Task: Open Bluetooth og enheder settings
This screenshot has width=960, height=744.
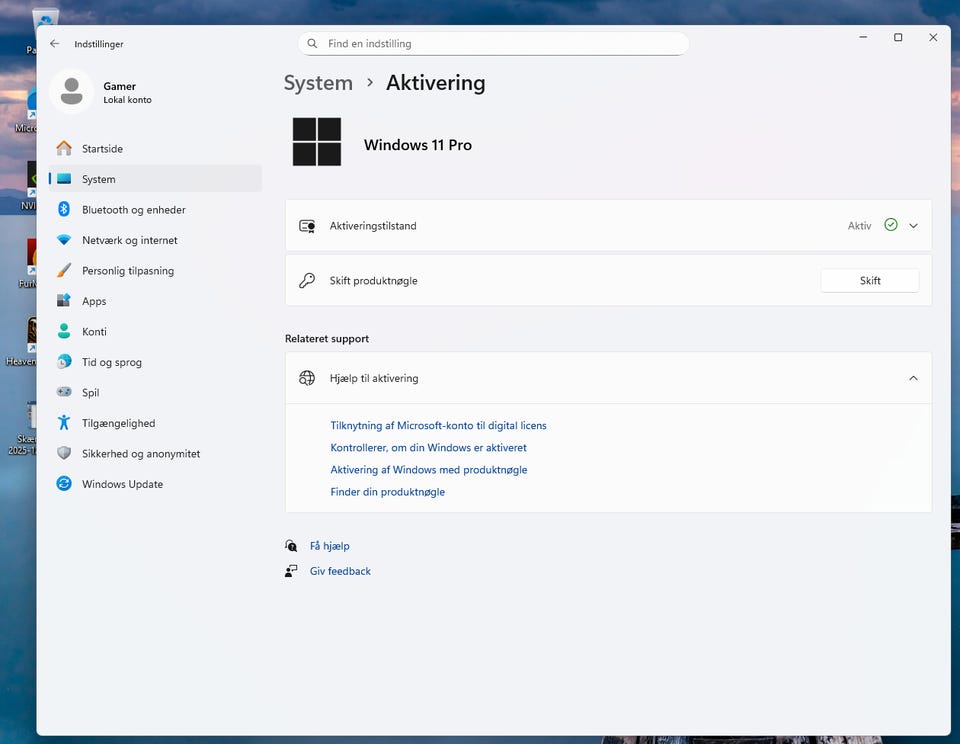Action: [x=133, y=210]
